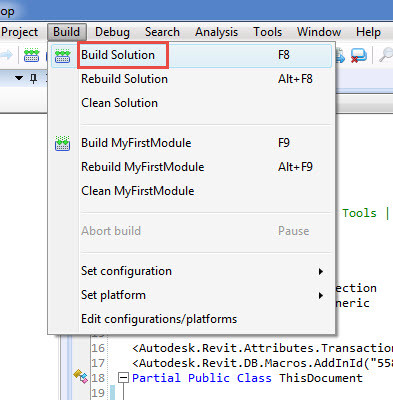Expand the Set configuration submenu arrow

321,271
